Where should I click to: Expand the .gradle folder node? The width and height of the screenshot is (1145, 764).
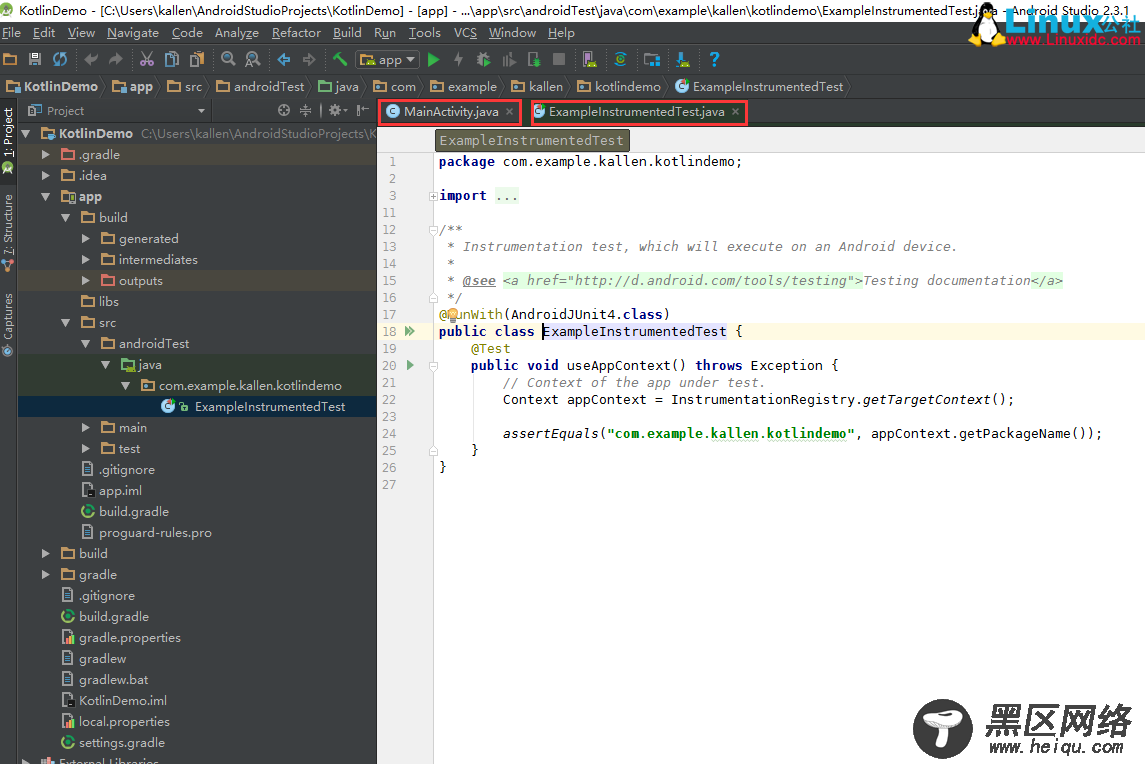pyautogui.click(x=46, y=155)
